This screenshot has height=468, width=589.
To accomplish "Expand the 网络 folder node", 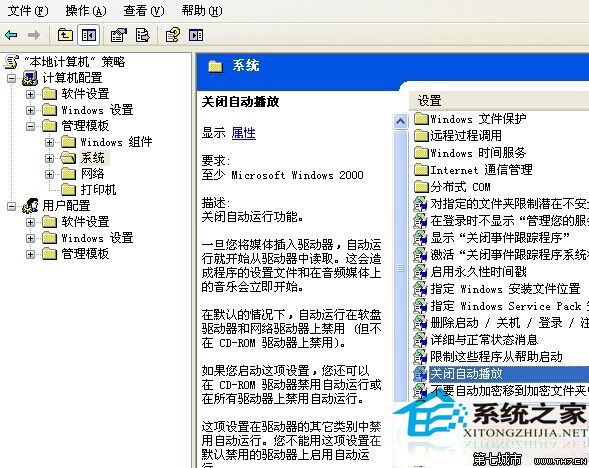I will (x=49, y=174).
